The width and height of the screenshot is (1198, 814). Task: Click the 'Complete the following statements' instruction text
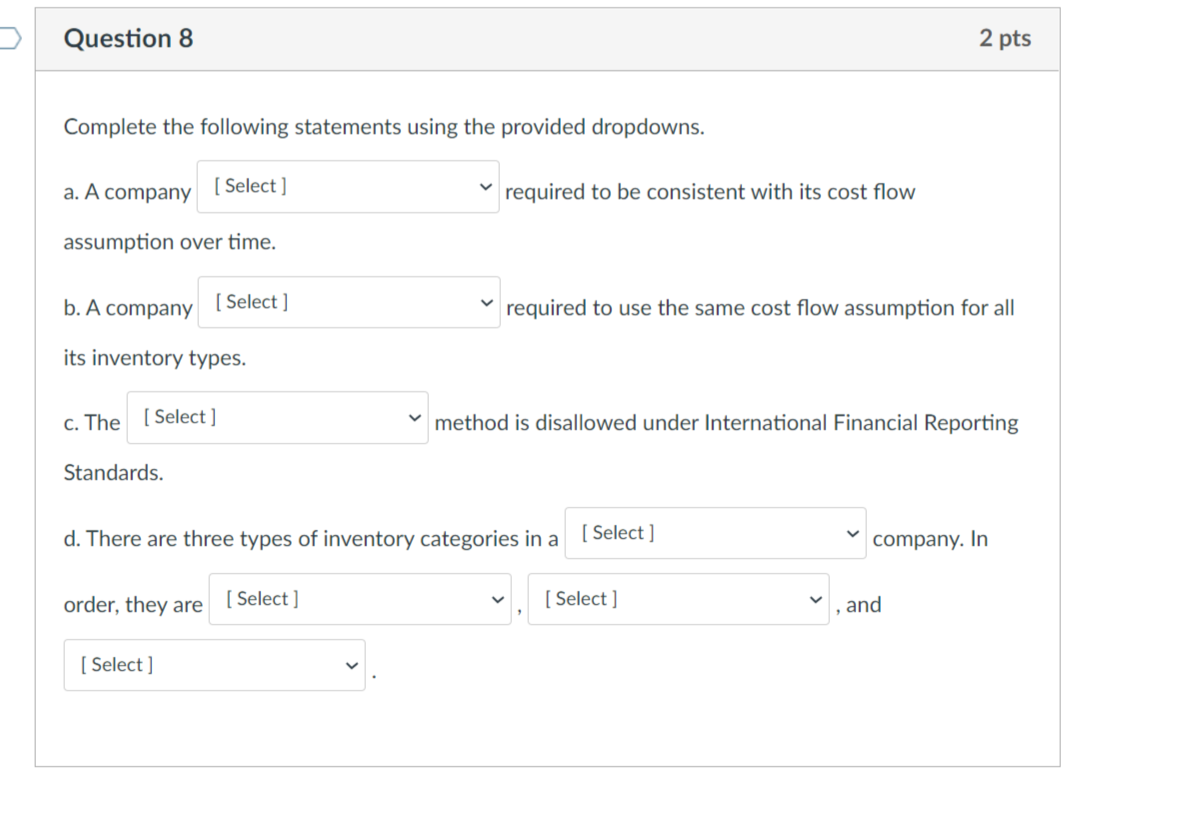pos(384,127)
